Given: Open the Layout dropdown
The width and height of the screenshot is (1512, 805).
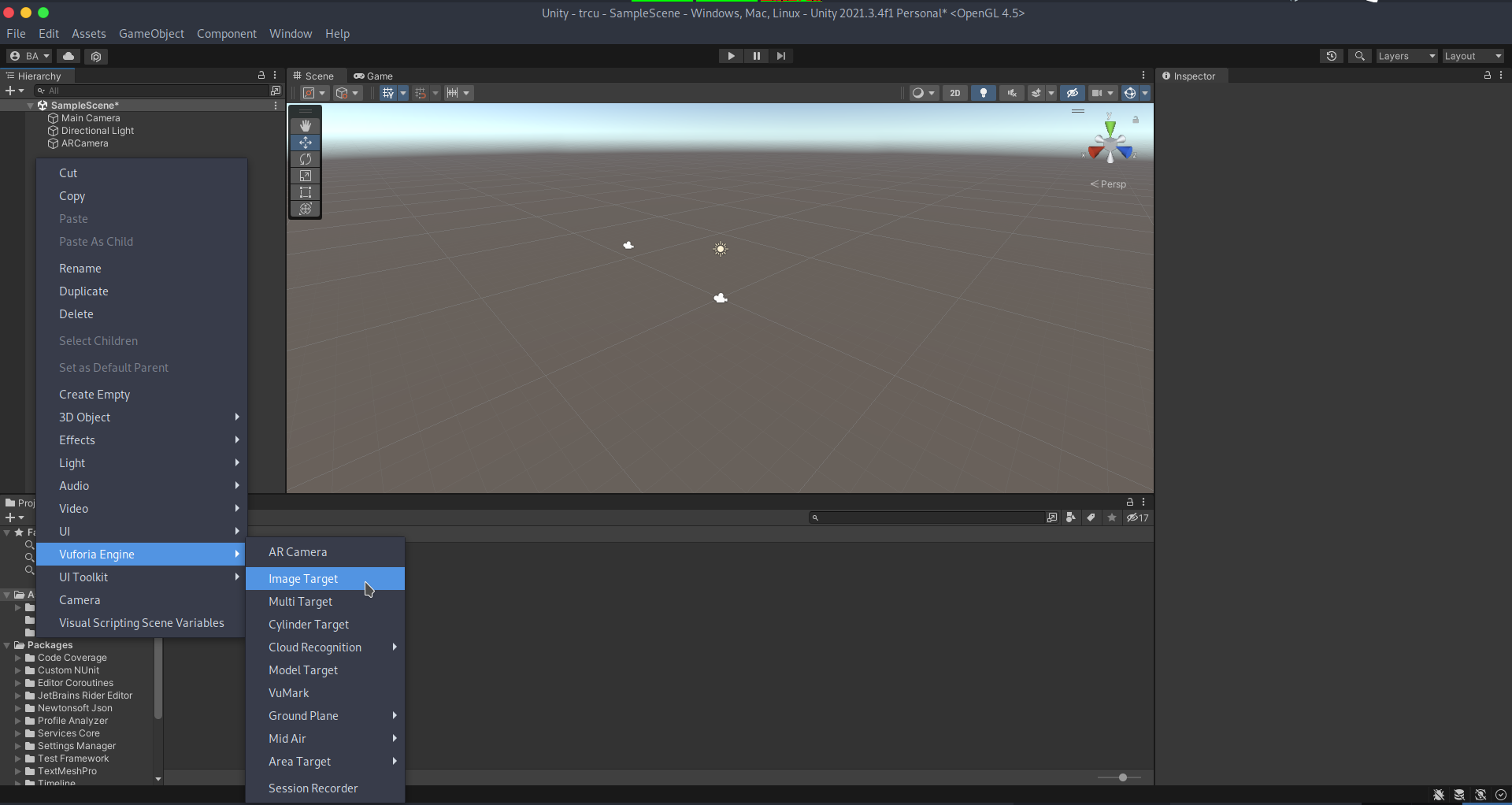Looking at the screenshot, I should pyautogui.click(x=1473, y=56).
